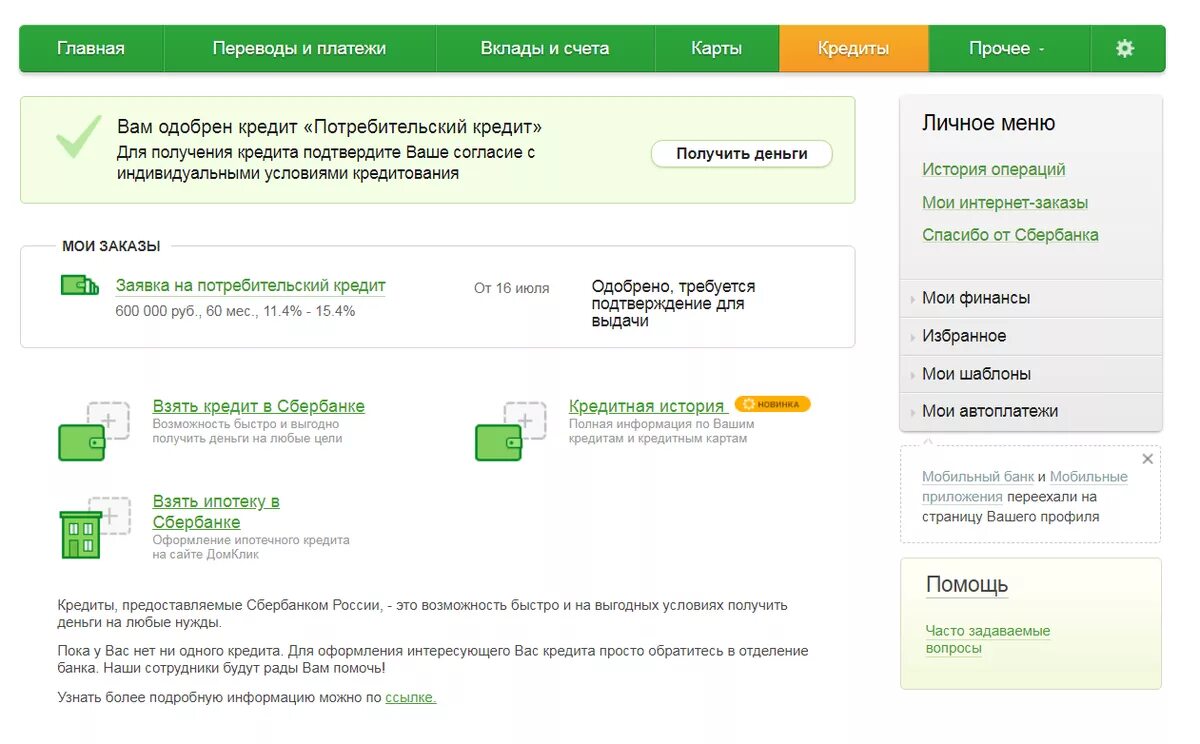
Task: Follow the ссылке link in the bottom paragraph
Action: coord(411,698)
